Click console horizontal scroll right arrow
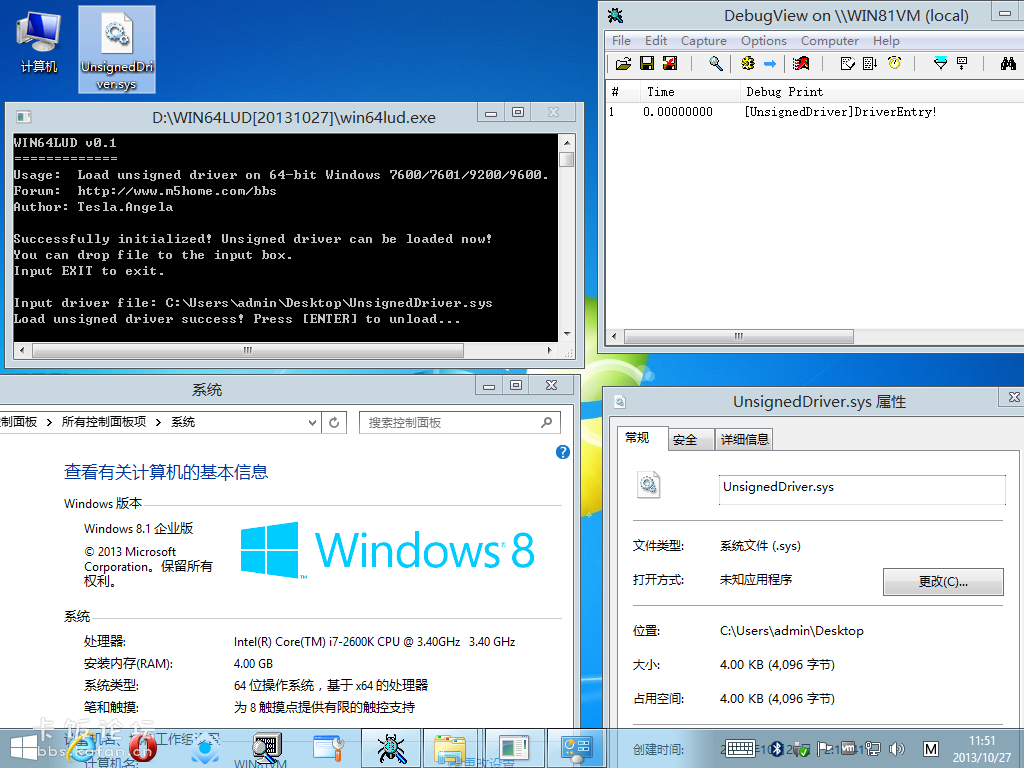This screenshot has height=768, width=1024. click(x=550, y=351)
